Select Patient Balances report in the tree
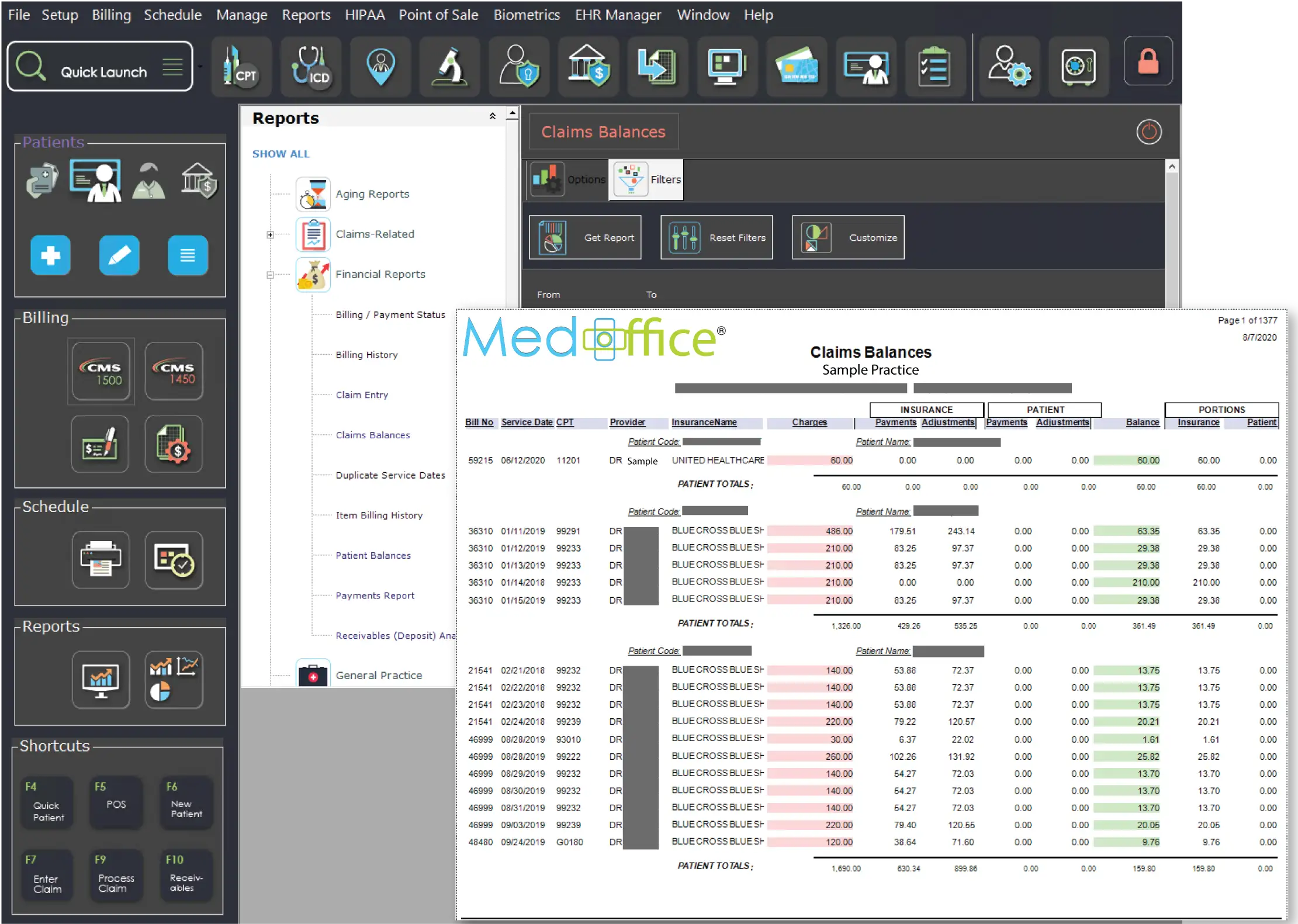This screenshot has height=924, width=1298. click(x=373, y=555)
